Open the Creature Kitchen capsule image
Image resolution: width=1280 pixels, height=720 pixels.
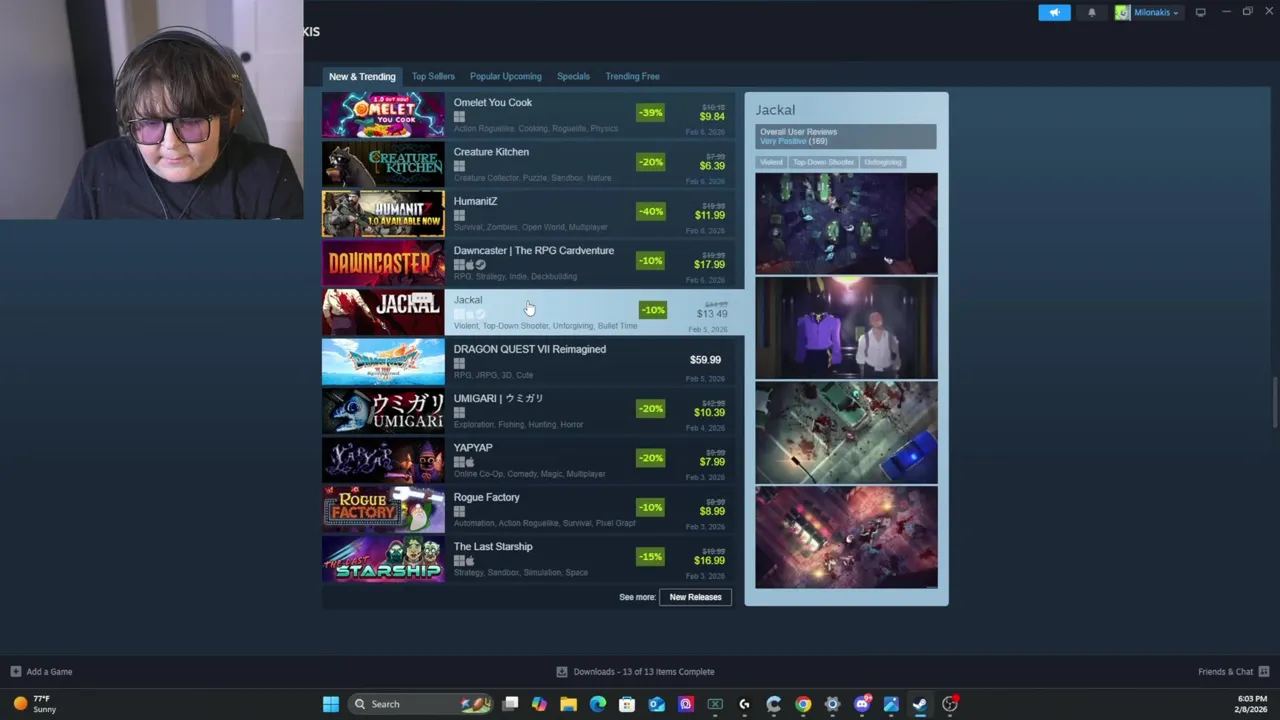pos(383,164)
